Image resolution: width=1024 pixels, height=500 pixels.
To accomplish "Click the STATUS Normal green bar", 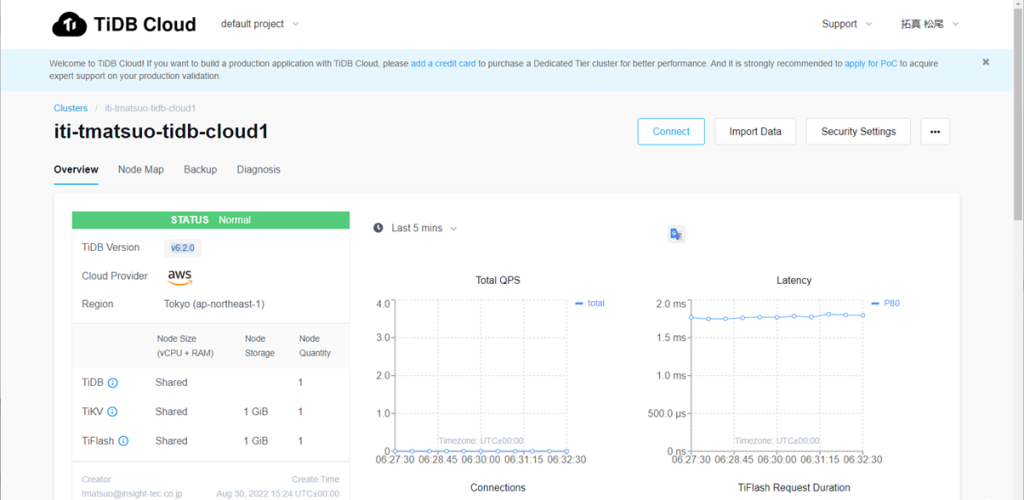I will [210, 220].
